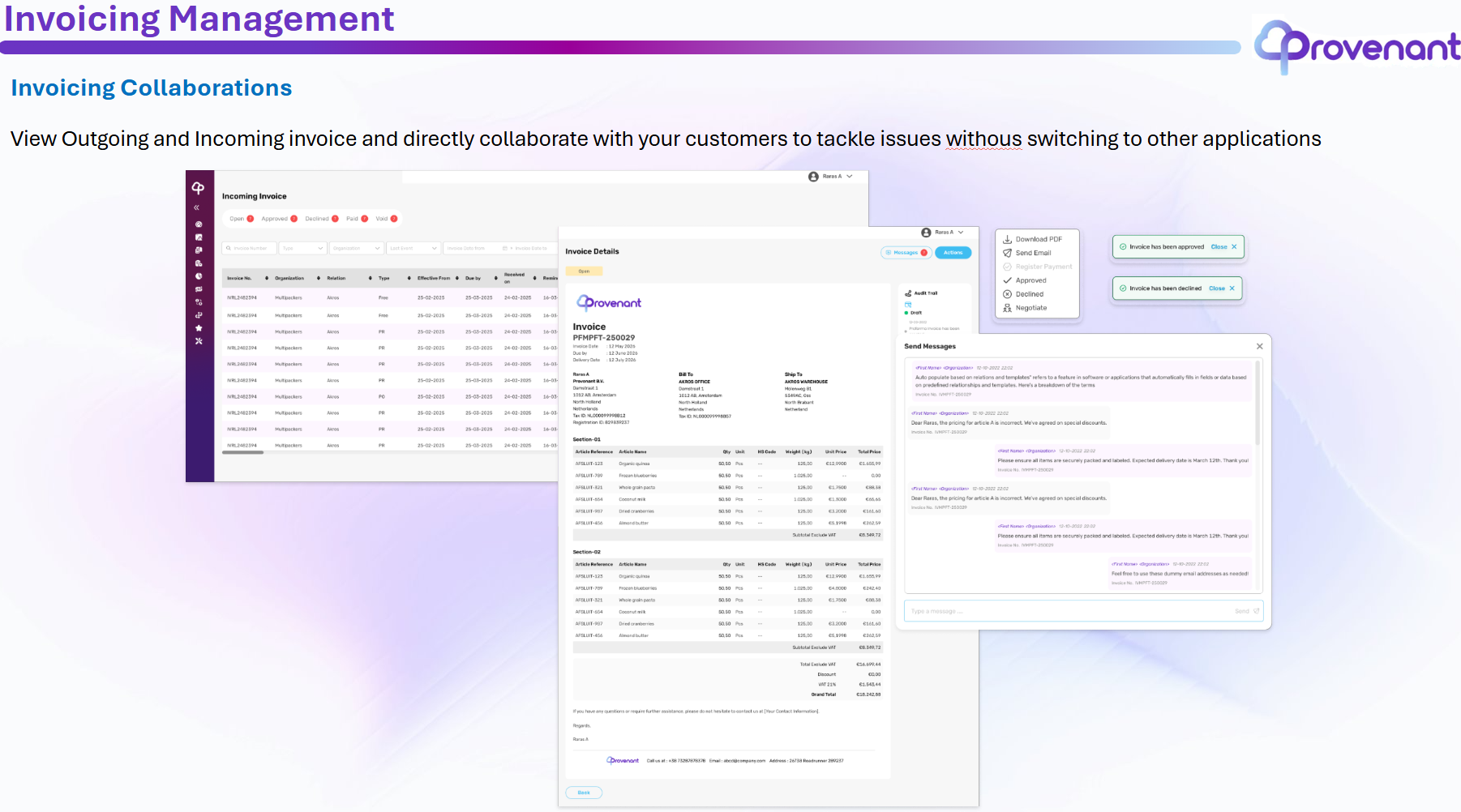This screenshot has height=812, width=1461.
Task: Switch to the Paid tab
Action: coord(357,219)
